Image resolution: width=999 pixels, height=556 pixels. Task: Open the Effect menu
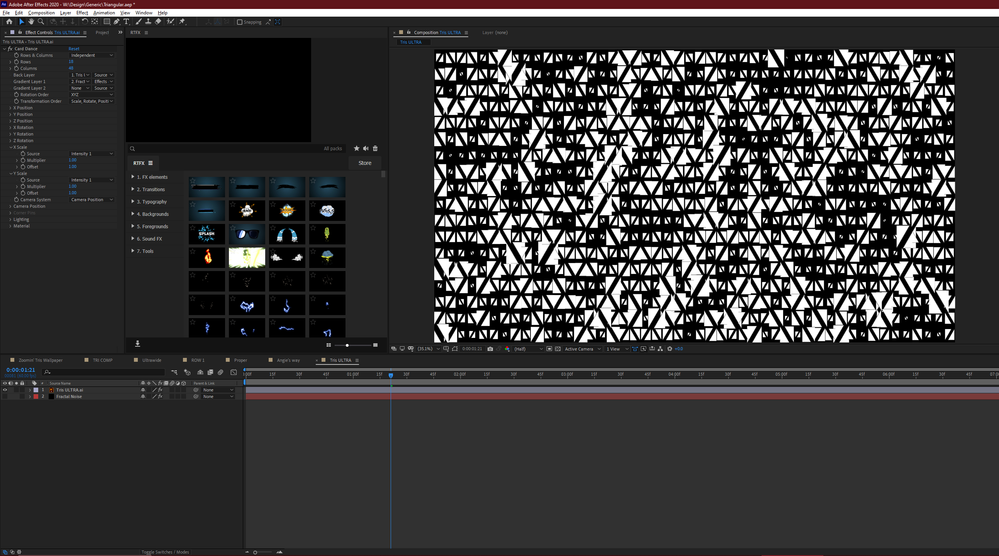[82, 13]
